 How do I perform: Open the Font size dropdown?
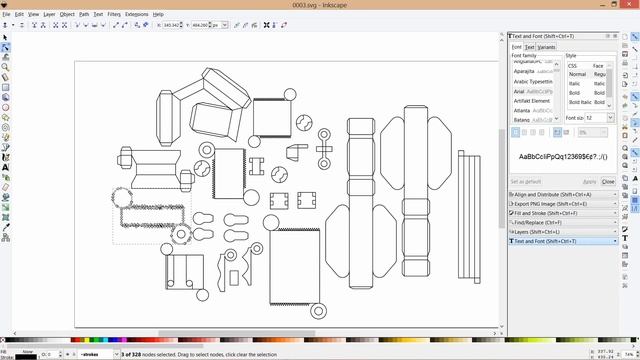610,118
